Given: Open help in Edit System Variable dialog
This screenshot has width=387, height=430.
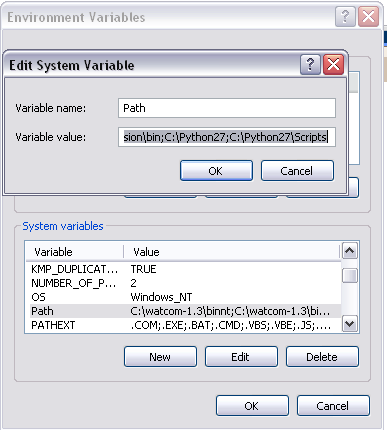Looking at the screenshot, I should (x=310, y=64).
